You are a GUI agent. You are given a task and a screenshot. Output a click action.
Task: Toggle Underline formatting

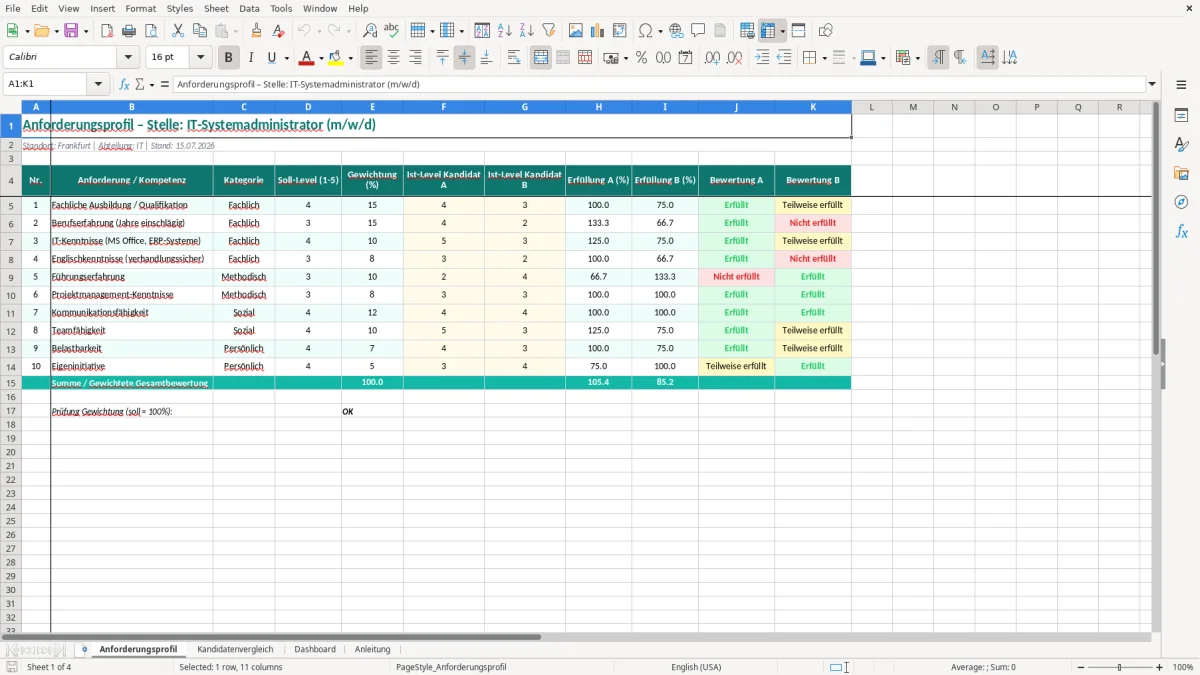[271, 58]
